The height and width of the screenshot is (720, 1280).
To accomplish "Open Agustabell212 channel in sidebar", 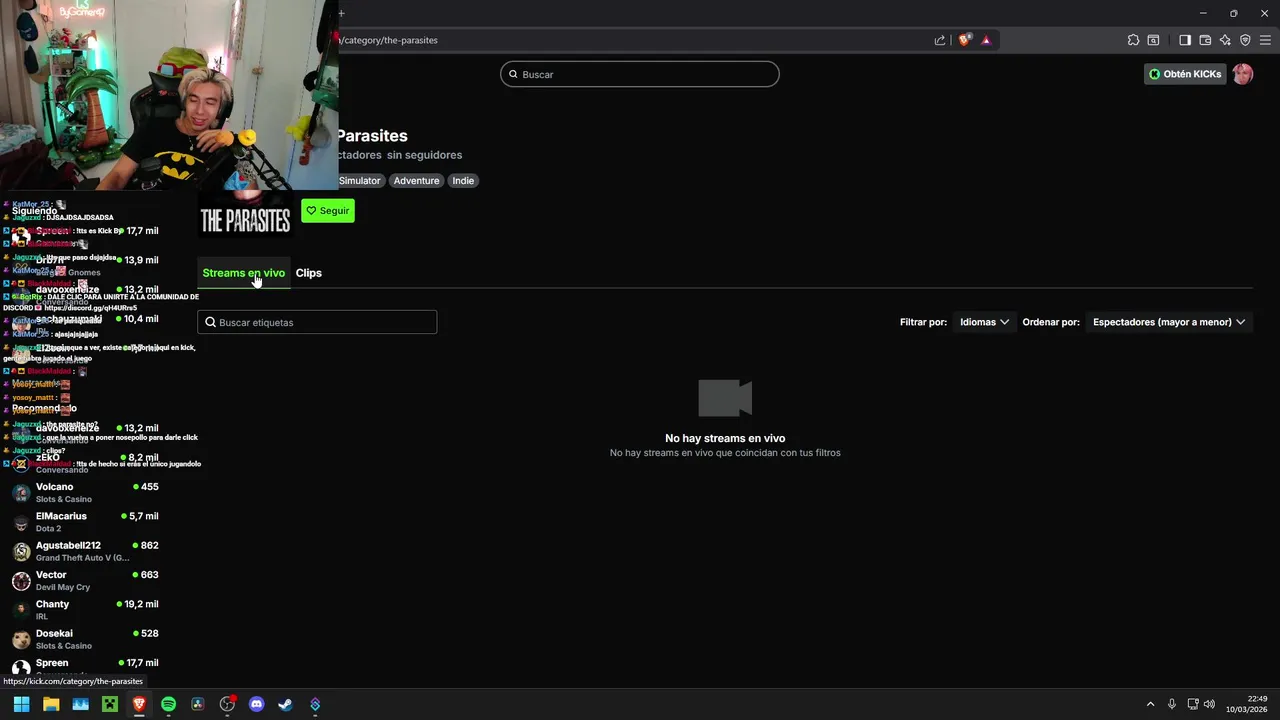I will click(85, 551).
